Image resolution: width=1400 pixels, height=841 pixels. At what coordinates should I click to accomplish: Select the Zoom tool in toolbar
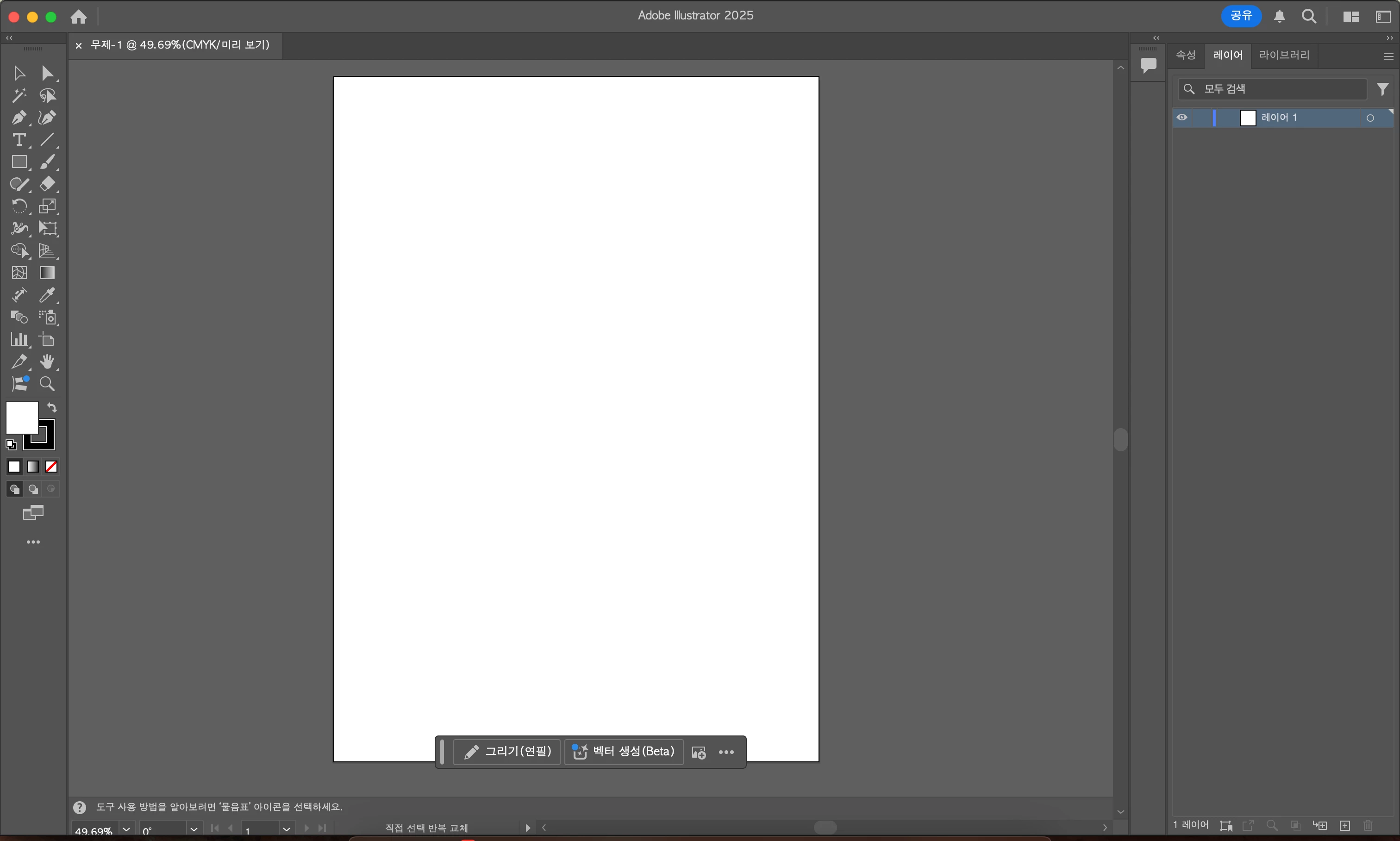pyautogui.click(x=47, y=384)
